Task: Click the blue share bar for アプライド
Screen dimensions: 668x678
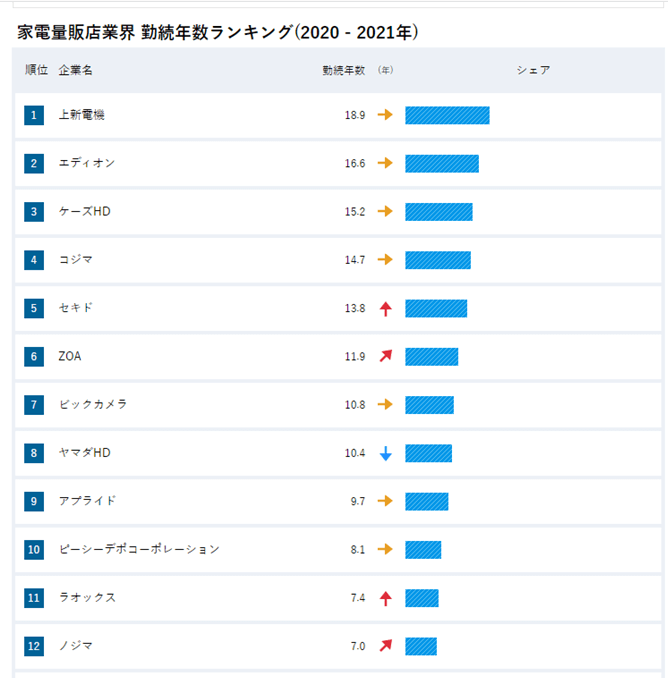Action: tap(426, 501)
